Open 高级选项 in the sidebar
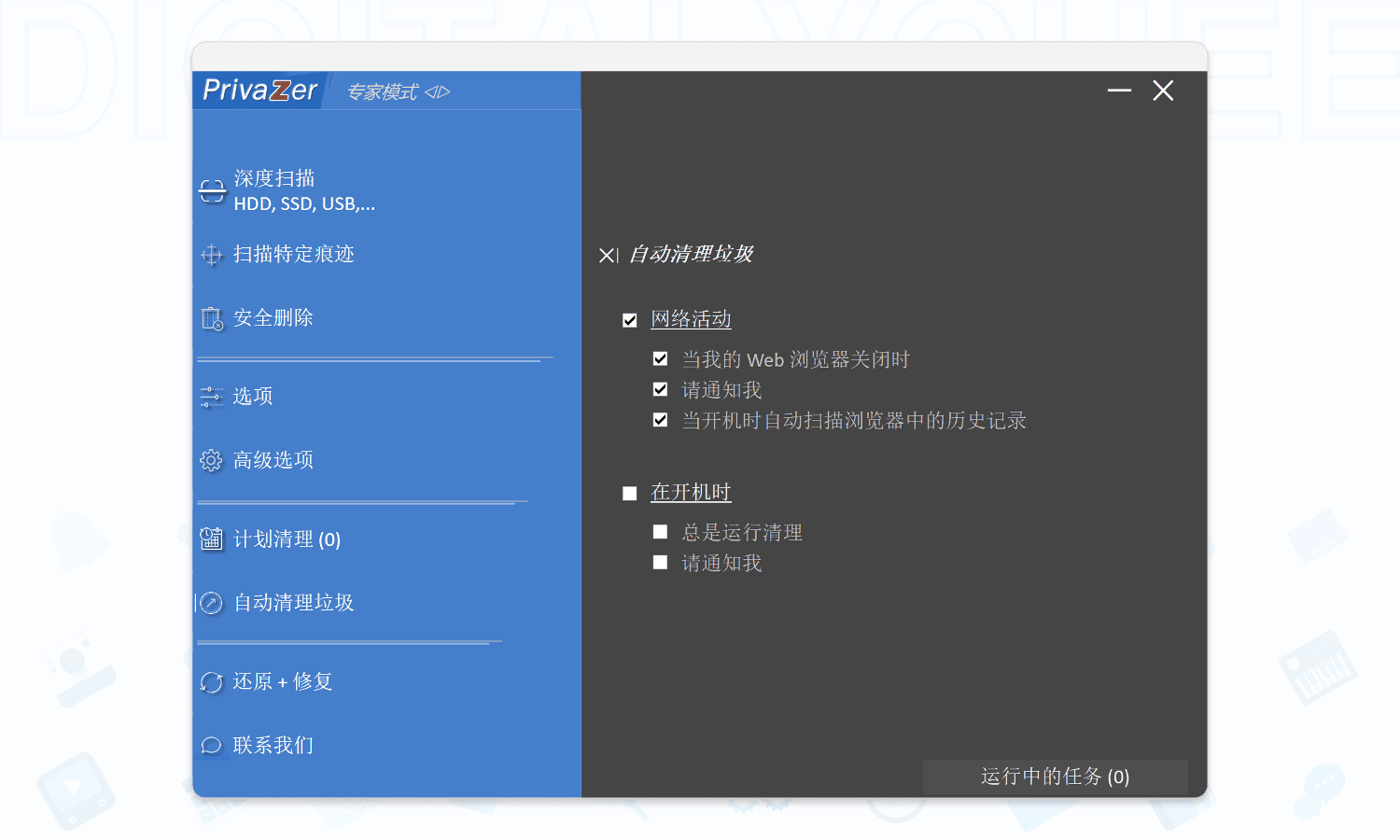This screenshot has height=840, width=1400. pos(273,460)
